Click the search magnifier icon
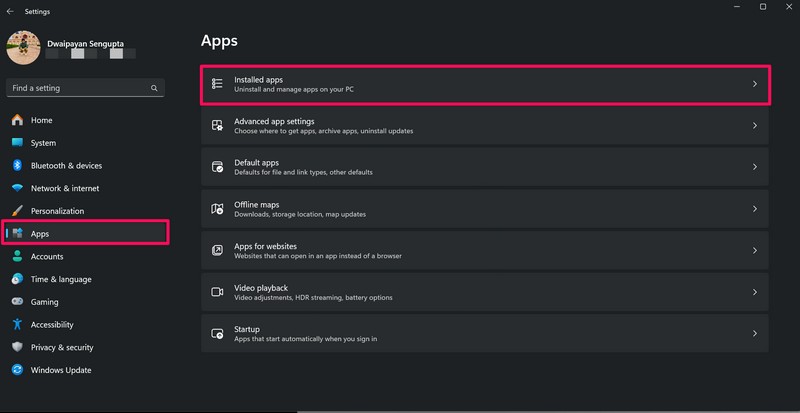 click(x=154, y=88)
